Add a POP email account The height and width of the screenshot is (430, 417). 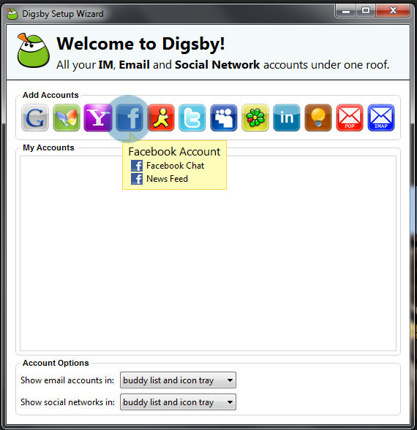350,118
